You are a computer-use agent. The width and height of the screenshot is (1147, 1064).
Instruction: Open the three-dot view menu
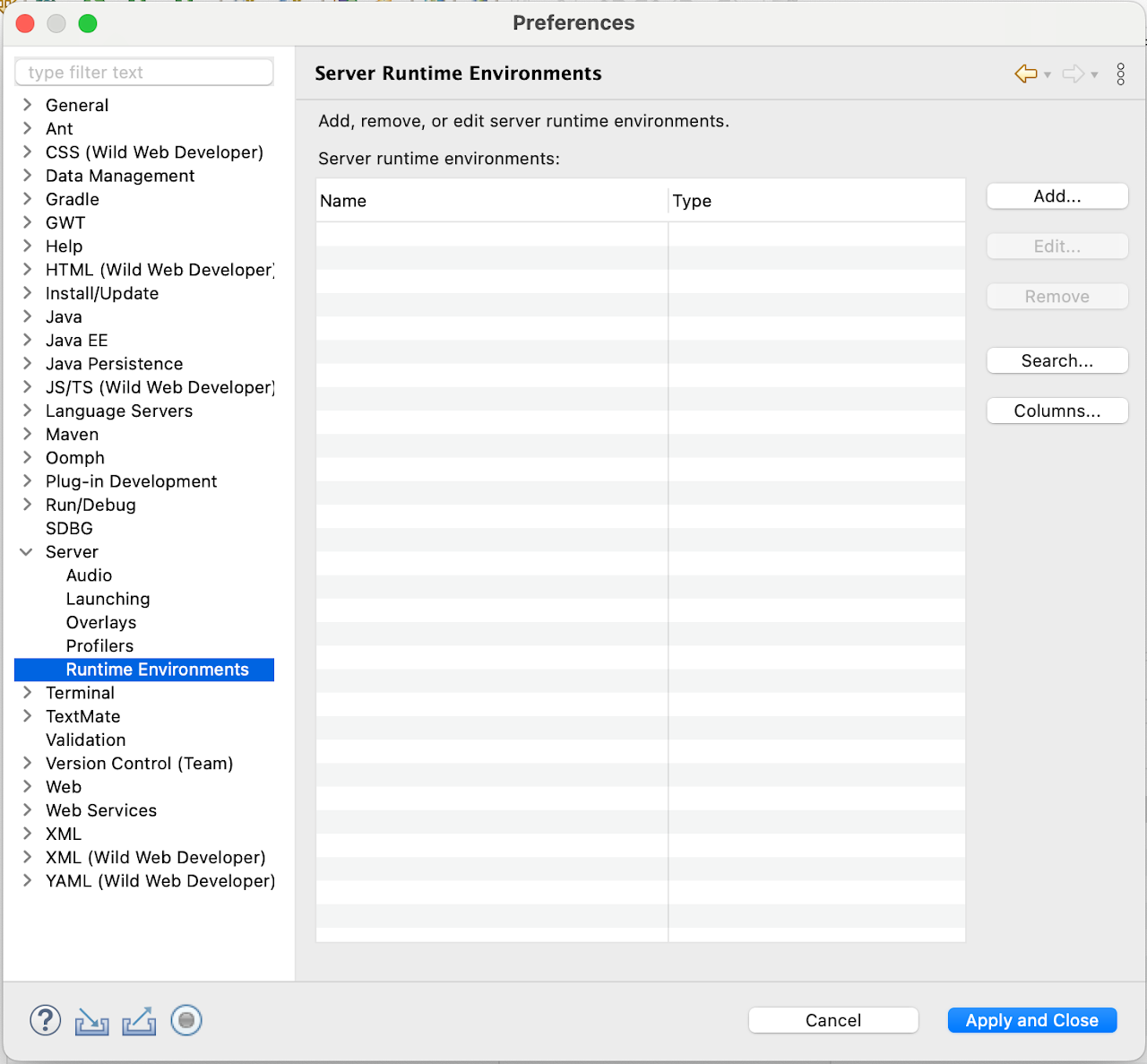[1121, 74]
